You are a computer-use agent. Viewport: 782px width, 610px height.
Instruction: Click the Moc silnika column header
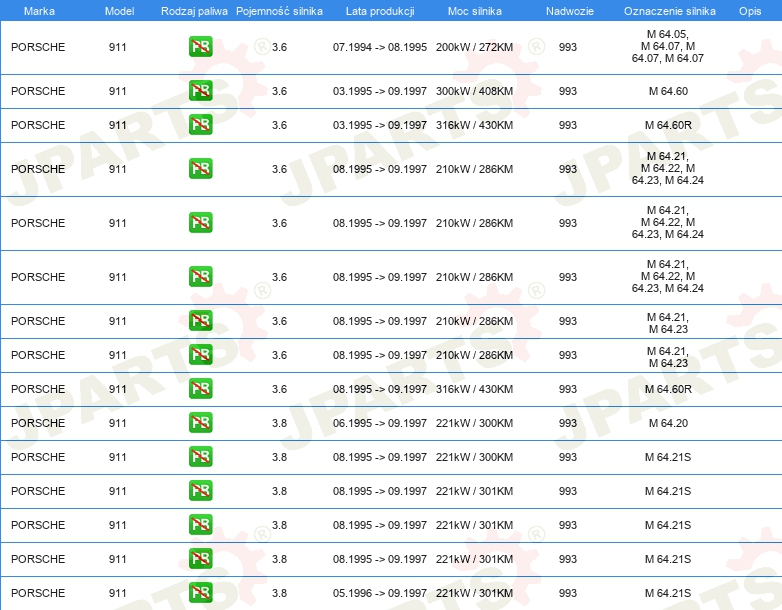click(474, 11)
